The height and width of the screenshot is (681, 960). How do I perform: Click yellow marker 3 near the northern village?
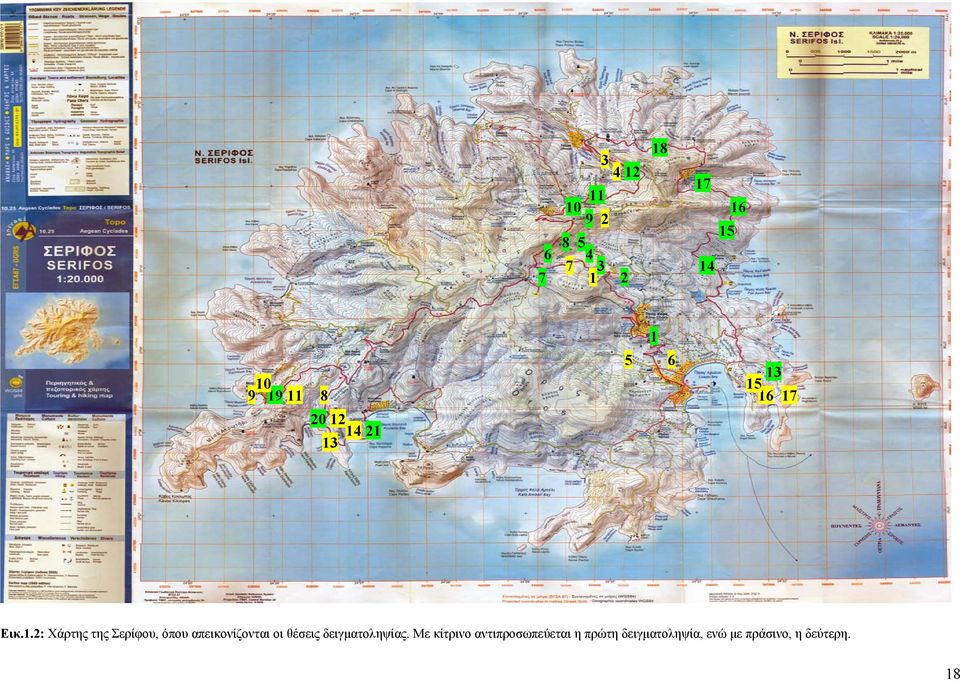(604, 160)
